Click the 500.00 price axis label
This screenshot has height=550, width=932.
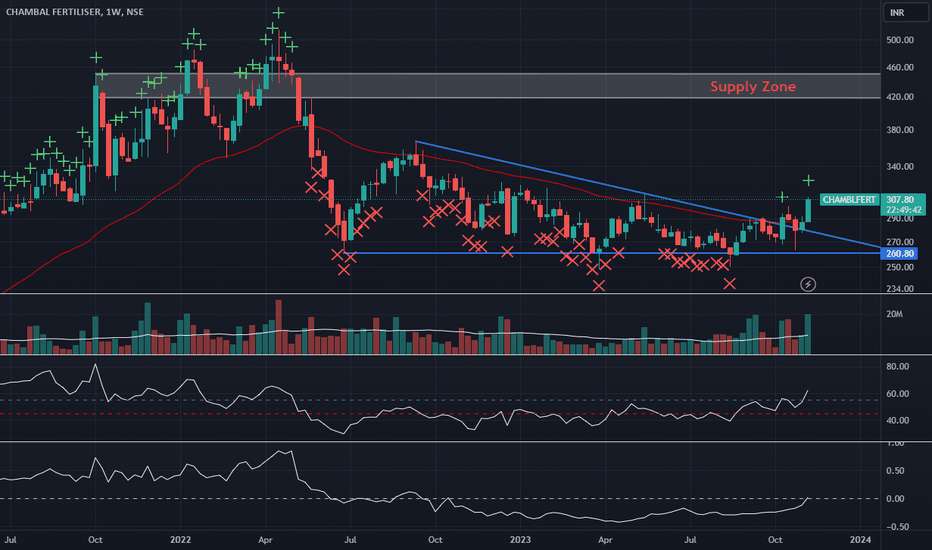[x=899, y=40]
